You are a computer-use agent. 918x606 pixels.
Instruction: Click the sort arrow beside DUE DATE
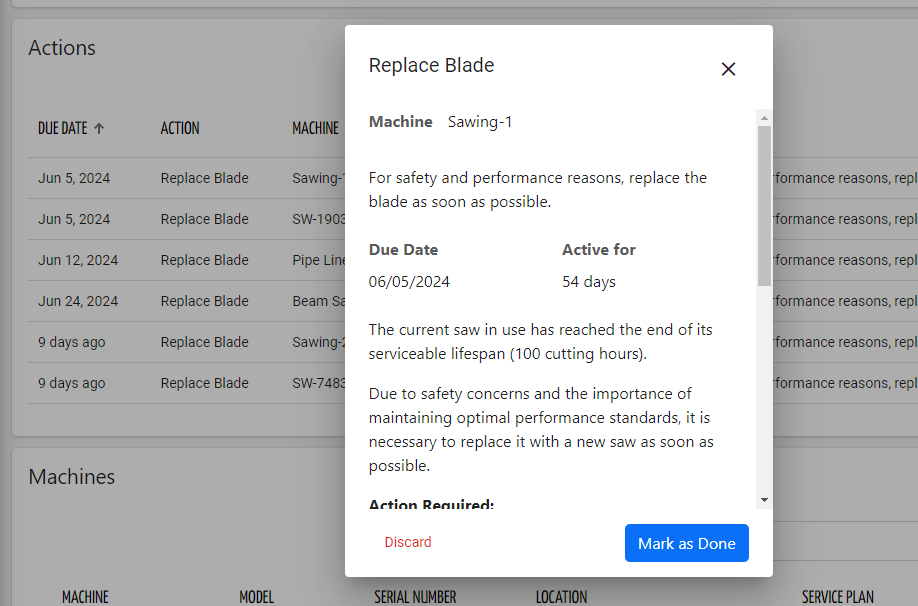[x=99, y=128]
